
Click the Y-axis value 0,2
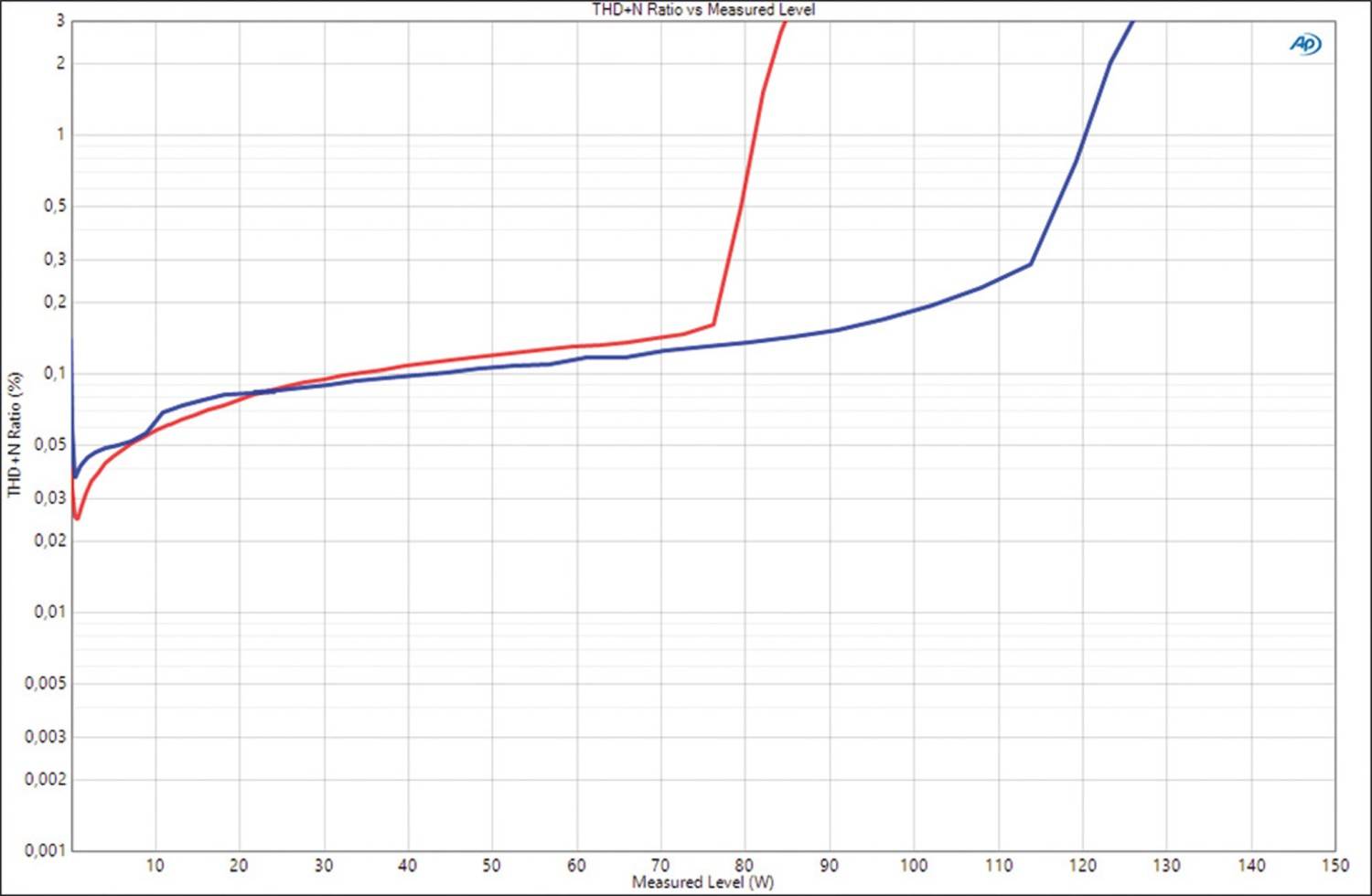coord(55,302)
